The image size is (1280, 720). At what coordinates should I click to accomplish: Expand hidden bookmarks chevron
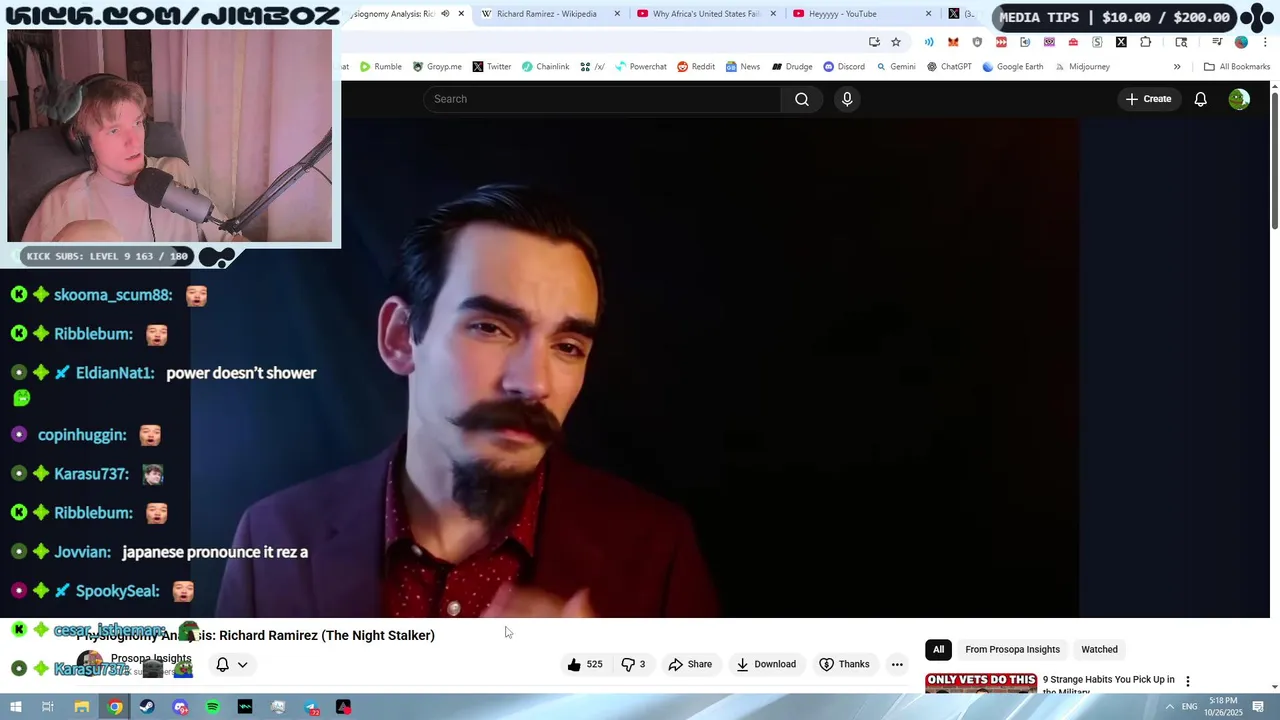[x=1177, y=67]
